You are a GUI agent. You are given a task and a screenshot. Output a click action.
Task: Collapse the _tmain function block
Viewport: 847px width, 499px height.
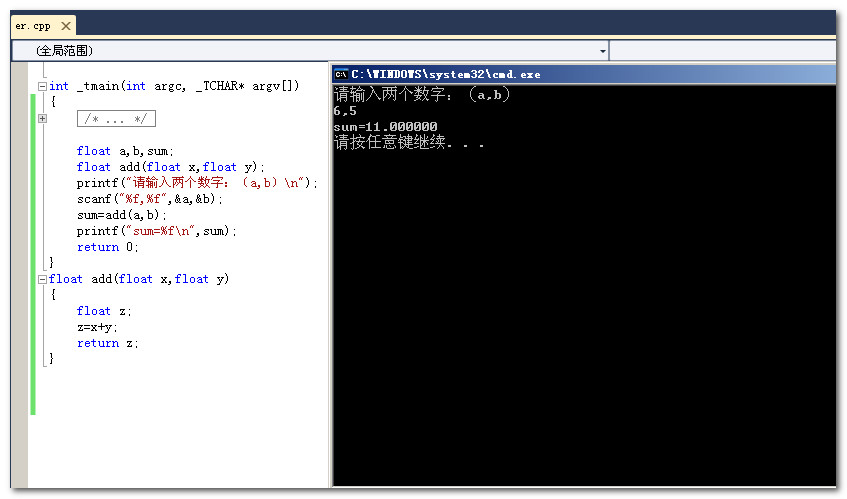click(42, 86)
